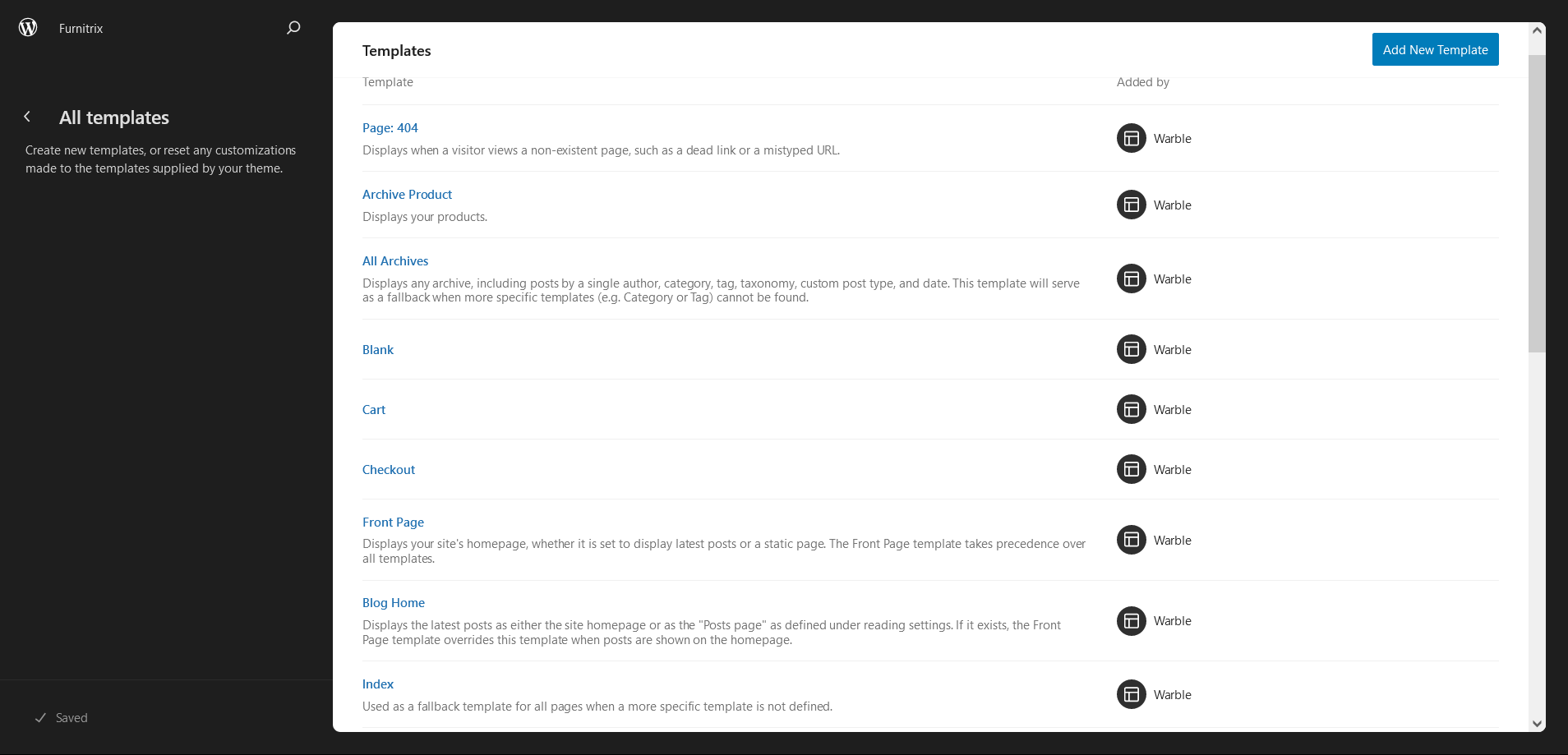Open the Archive Product template
1568x755 pixels.
coord(407,195)
